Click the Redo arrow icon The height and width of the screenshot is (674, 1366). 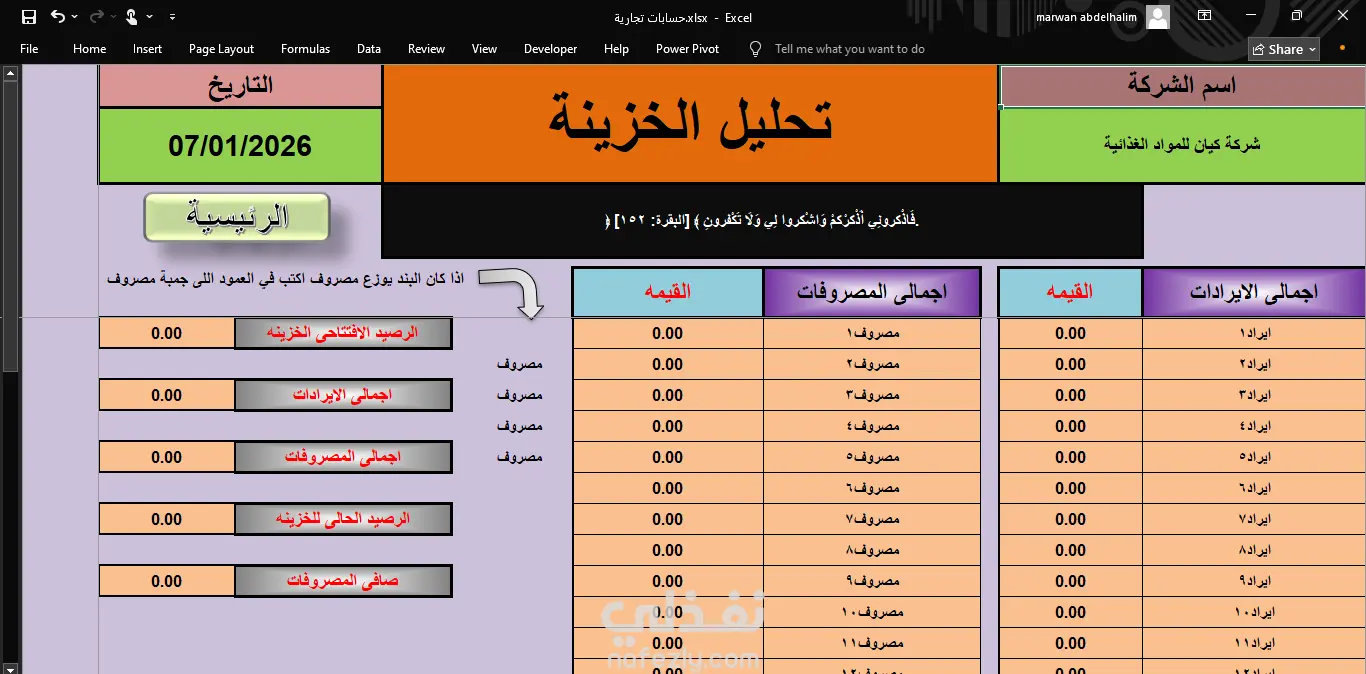(x=96, y=17)
